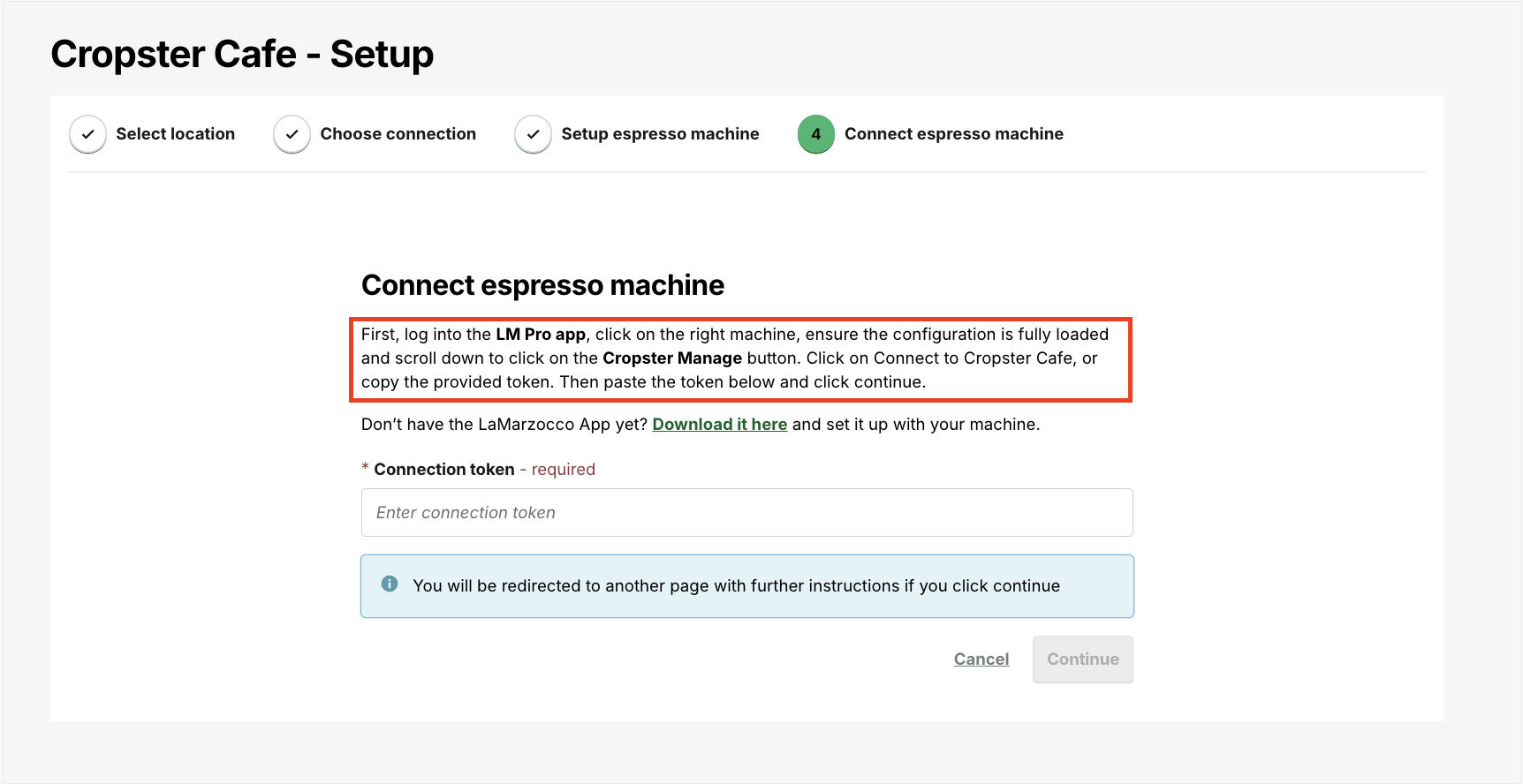Screen dimensions: 1523x784
Task: Go to the Select location step label
Action: click(x=176, y=134)
